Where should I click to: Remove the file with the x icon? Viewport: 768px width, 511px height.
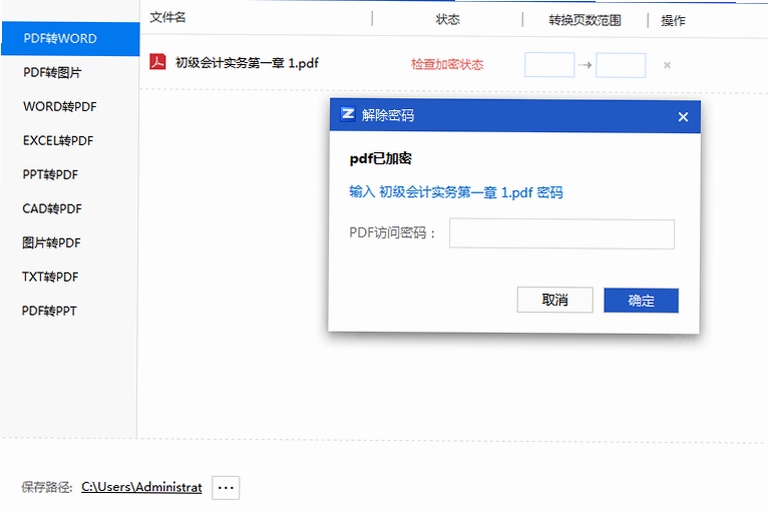coord(667,65)
